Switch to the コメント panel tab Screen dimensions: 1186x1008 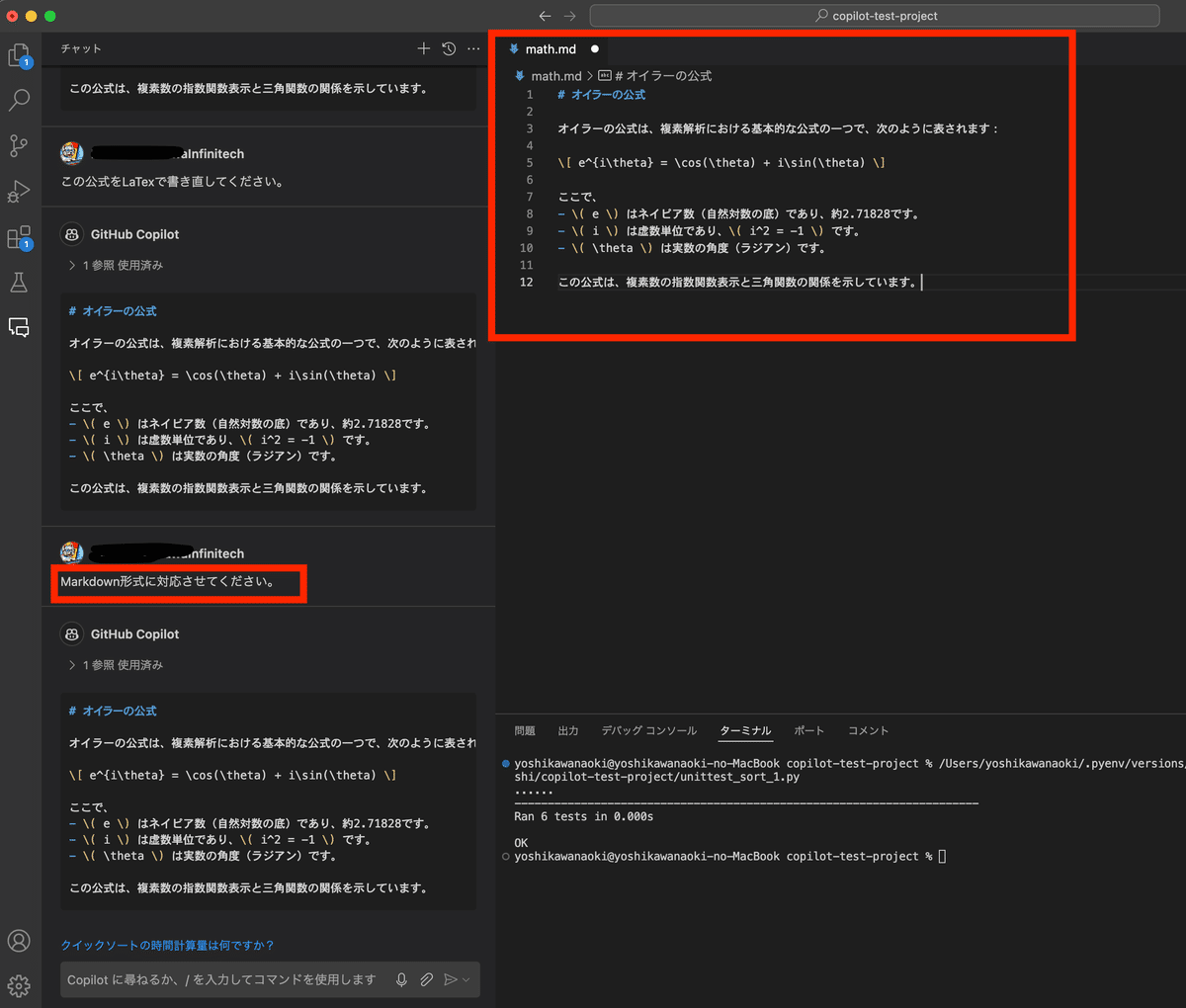(x=868, y=730)
